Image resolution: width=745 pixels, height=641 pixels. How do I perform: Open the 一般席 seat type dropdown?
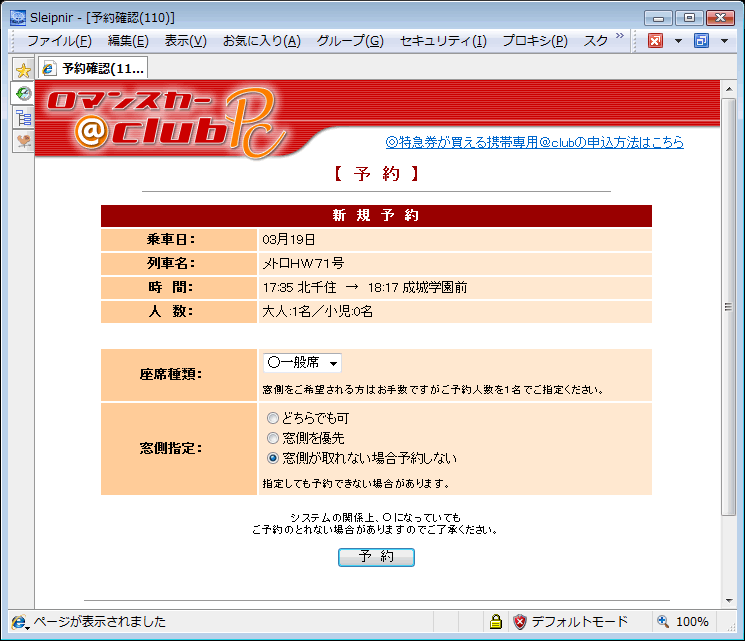tap(302, 363)
